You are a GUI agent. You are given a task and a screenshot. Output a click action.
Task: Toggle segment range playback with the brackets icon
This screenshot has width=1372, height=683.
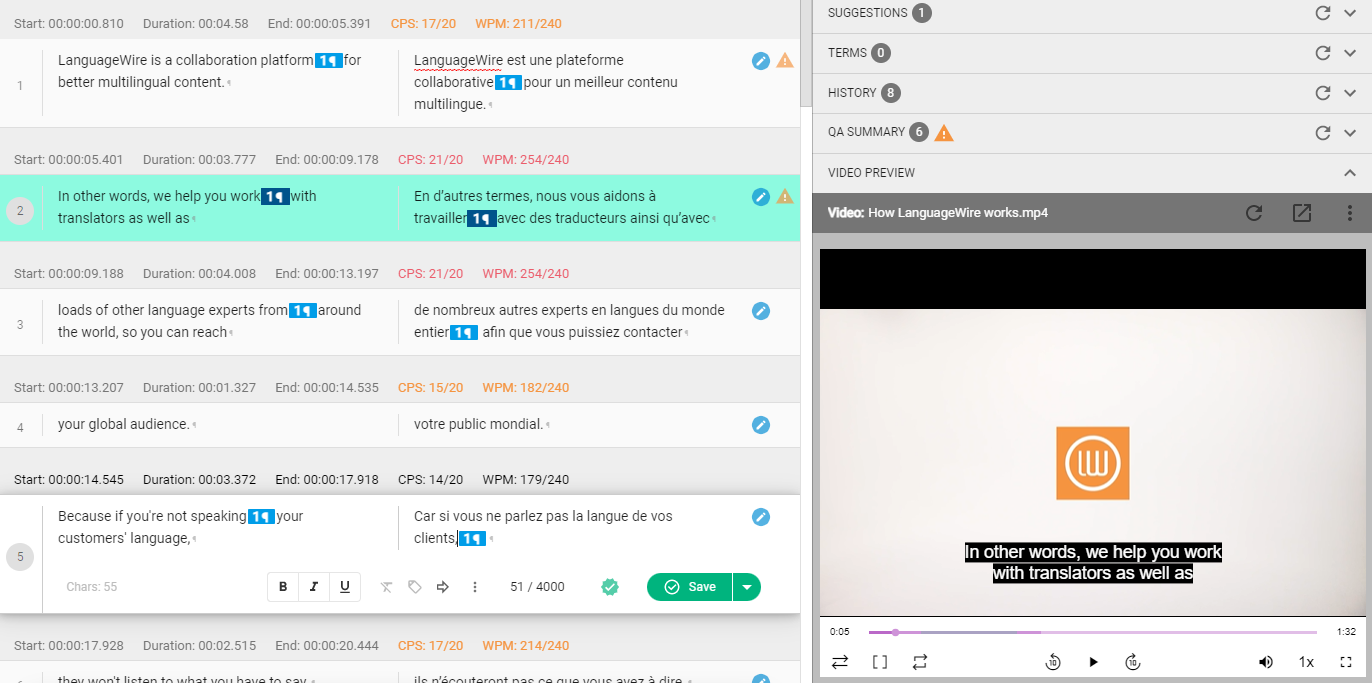pyautogui.click(x=879, y=661)
